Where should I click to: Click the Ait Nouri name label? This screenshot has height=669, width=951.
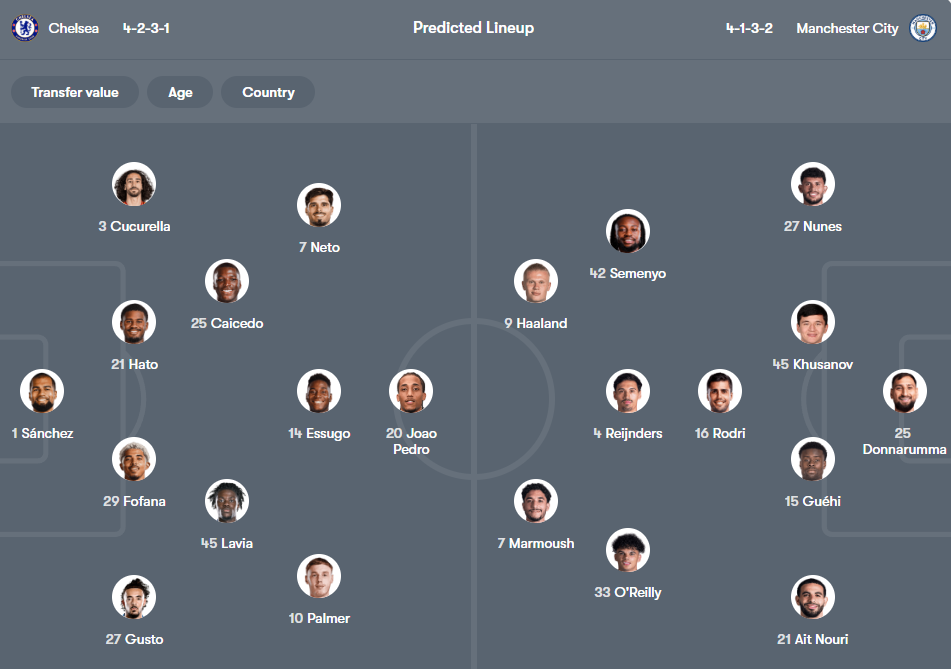click(x=812, y=639)
